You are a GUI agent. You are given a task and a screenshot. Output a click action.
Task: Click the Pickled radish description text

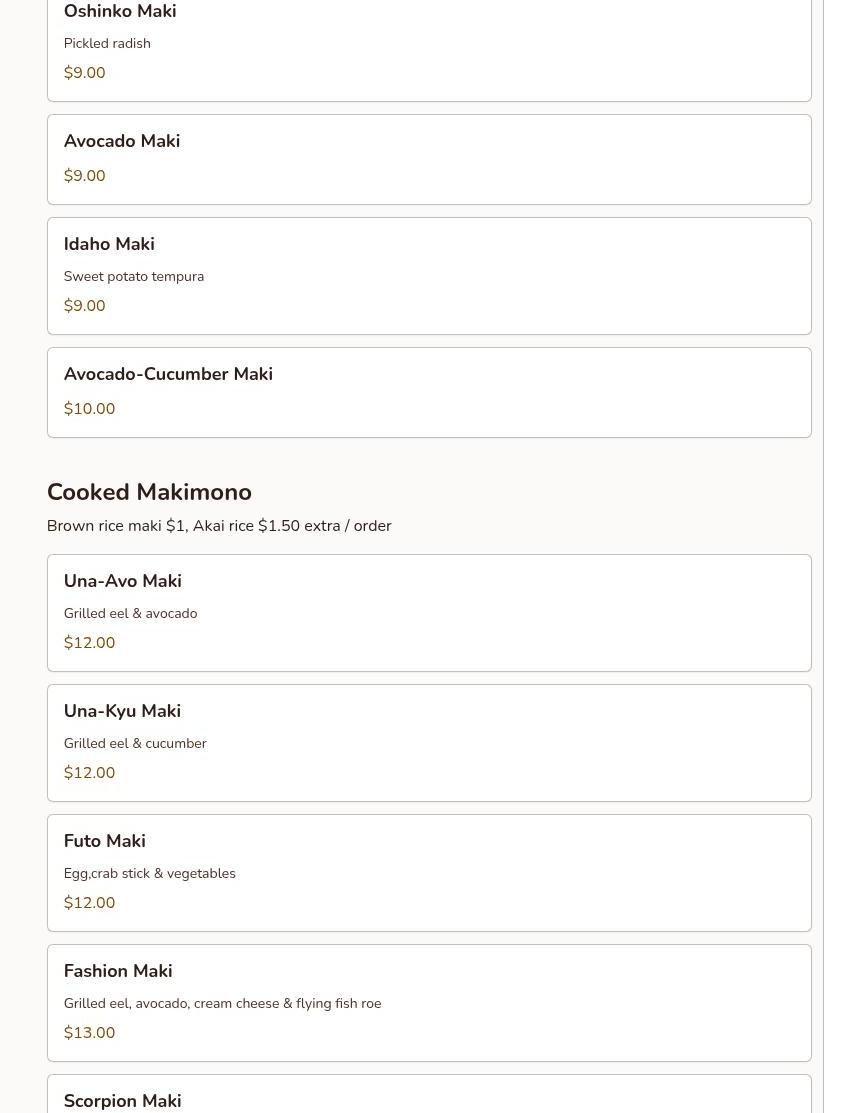[x=107, y=44]
